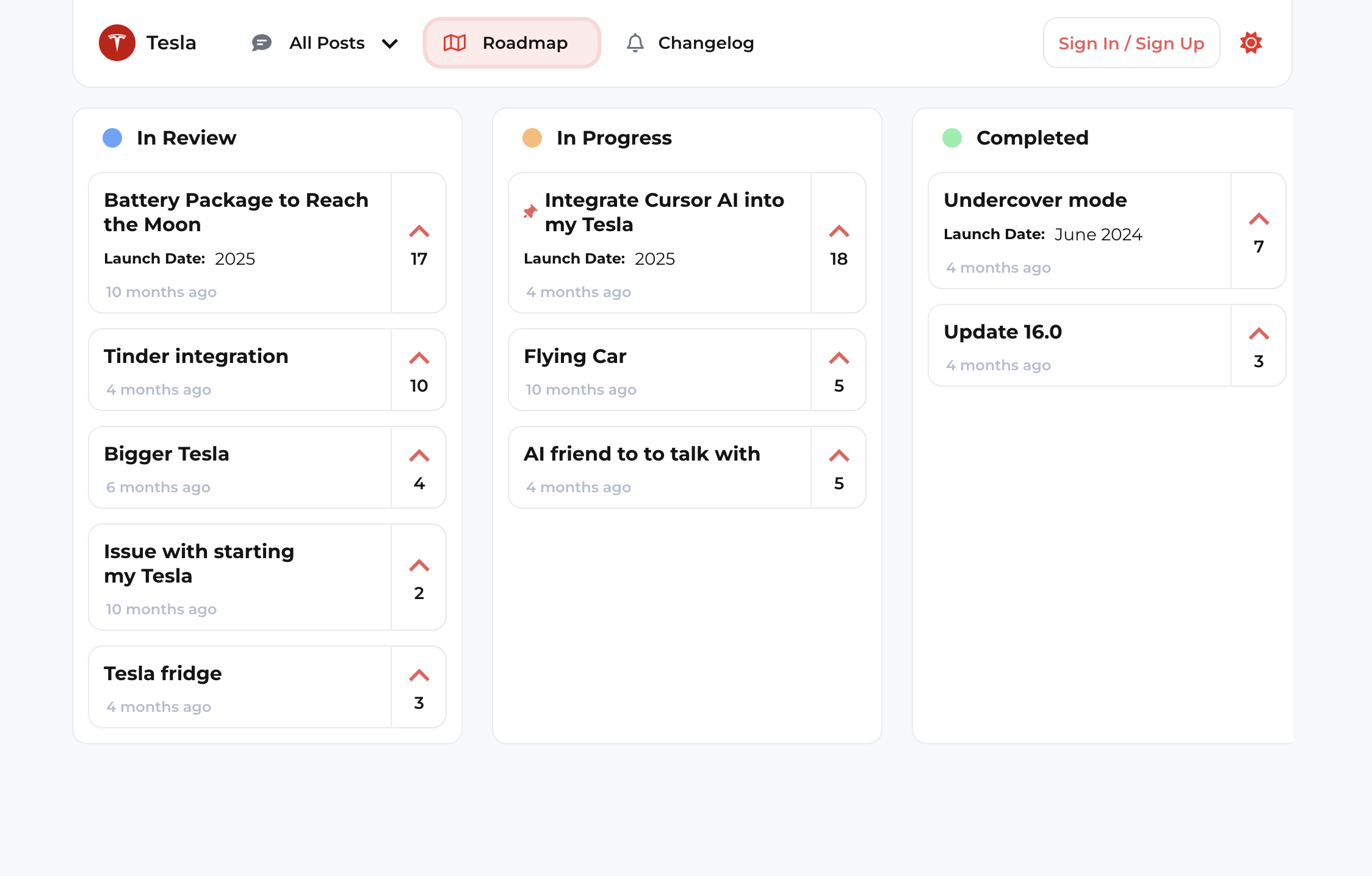1372x876 pixels.
Task: Click vote count 17 on Battery Package
Action: (419, 259)
